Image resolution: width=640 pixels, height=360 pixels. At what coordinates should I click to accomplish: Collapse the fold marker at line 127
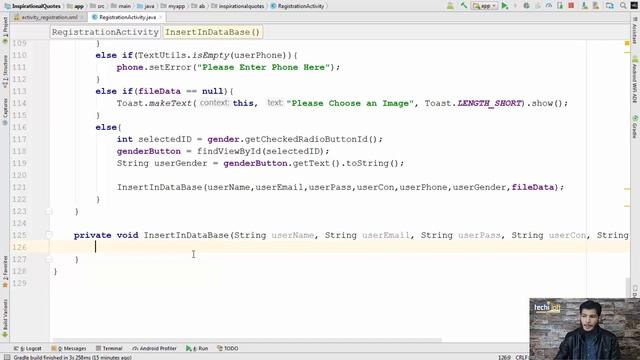49,259
